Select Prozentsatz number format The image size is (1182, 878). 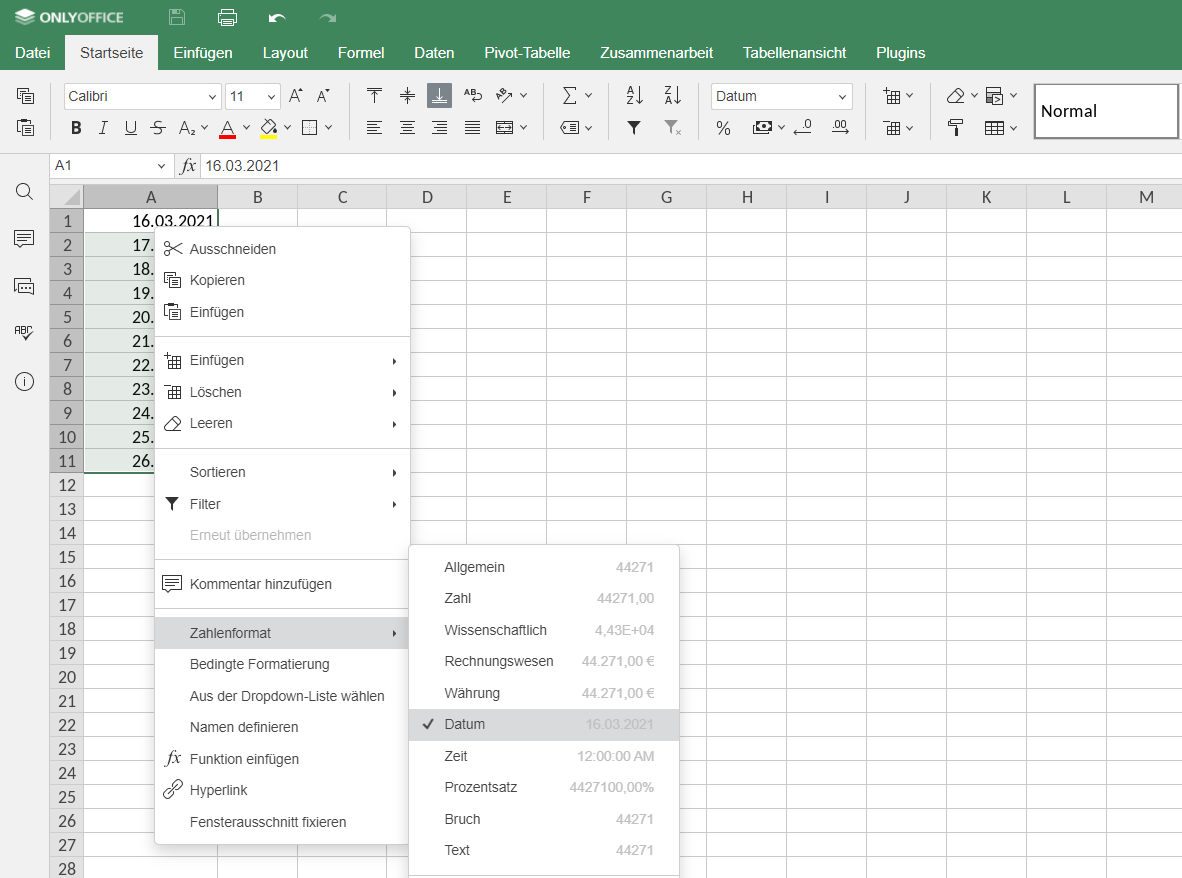[544, 788]
